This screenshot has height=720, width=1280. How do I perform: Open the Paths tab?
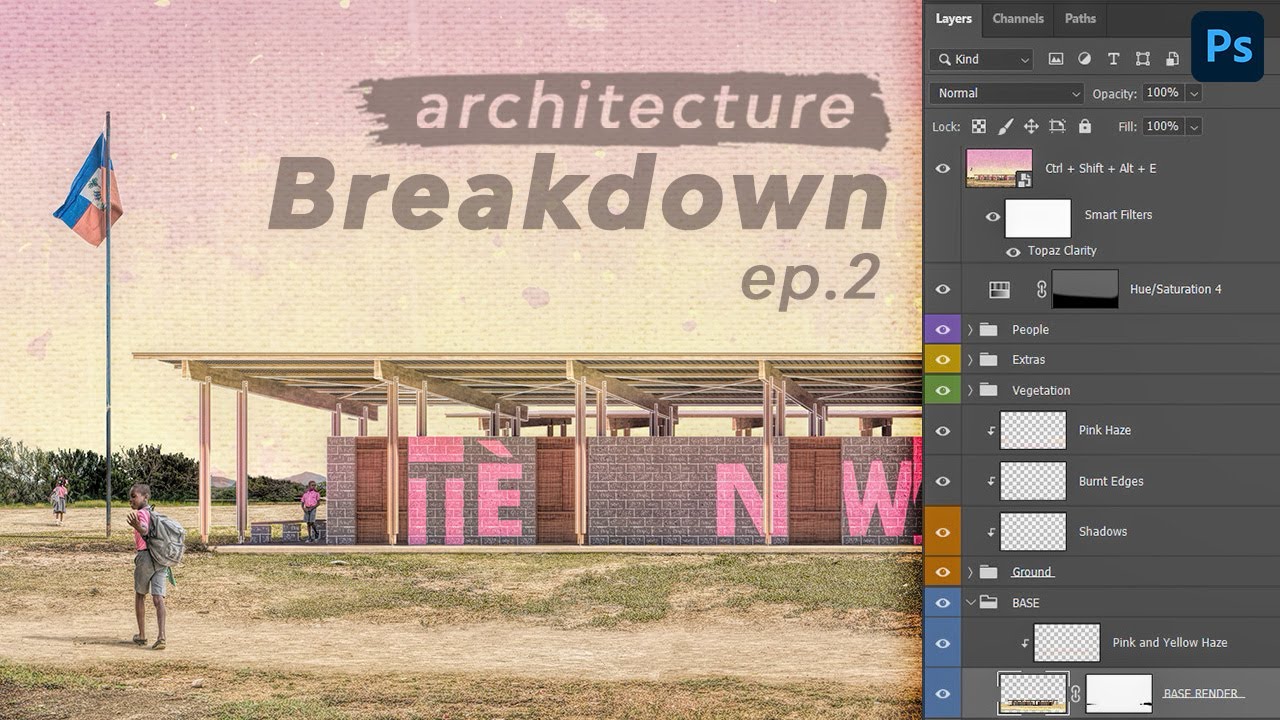tap(1080, 18)
